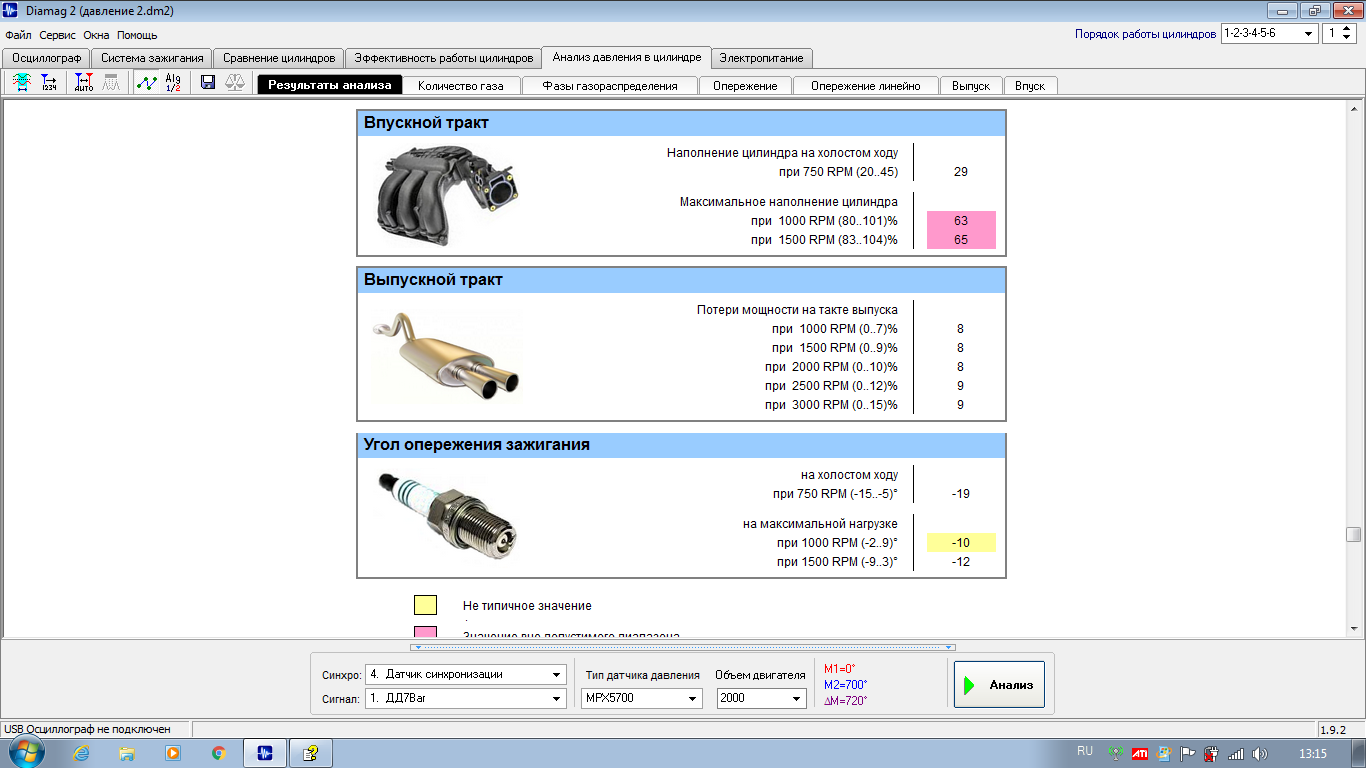Click the power plug tray icon

click(x=1212, y=753)
